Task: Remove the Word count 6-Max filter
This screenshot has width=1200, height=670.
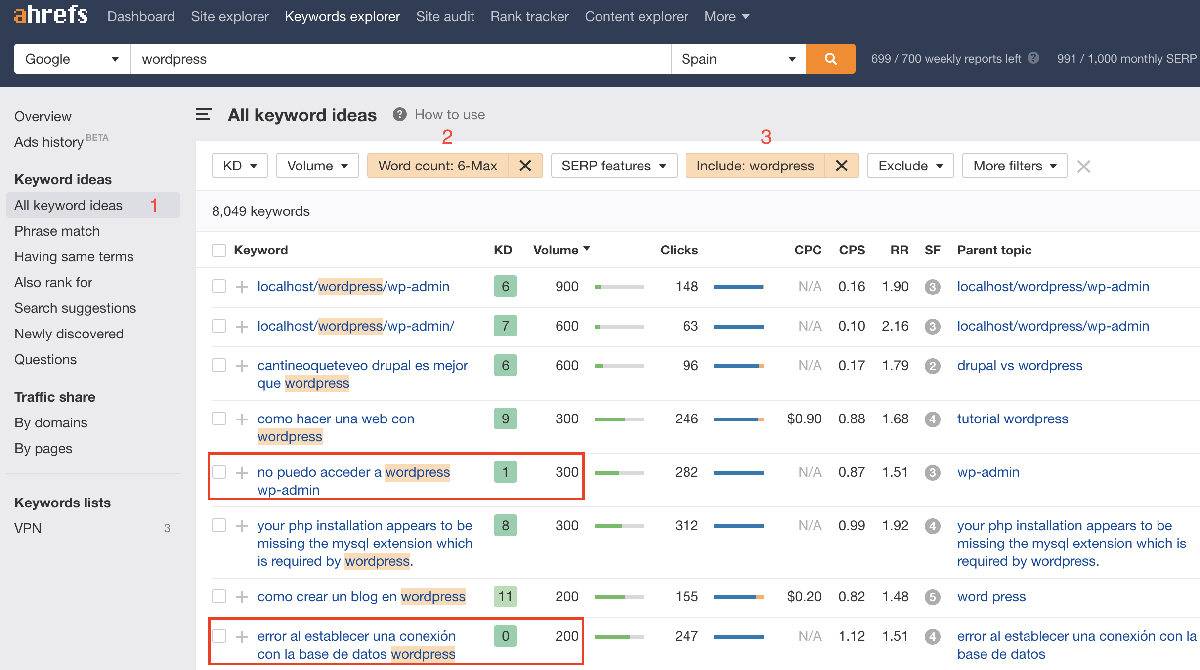Action: point(525,166)
